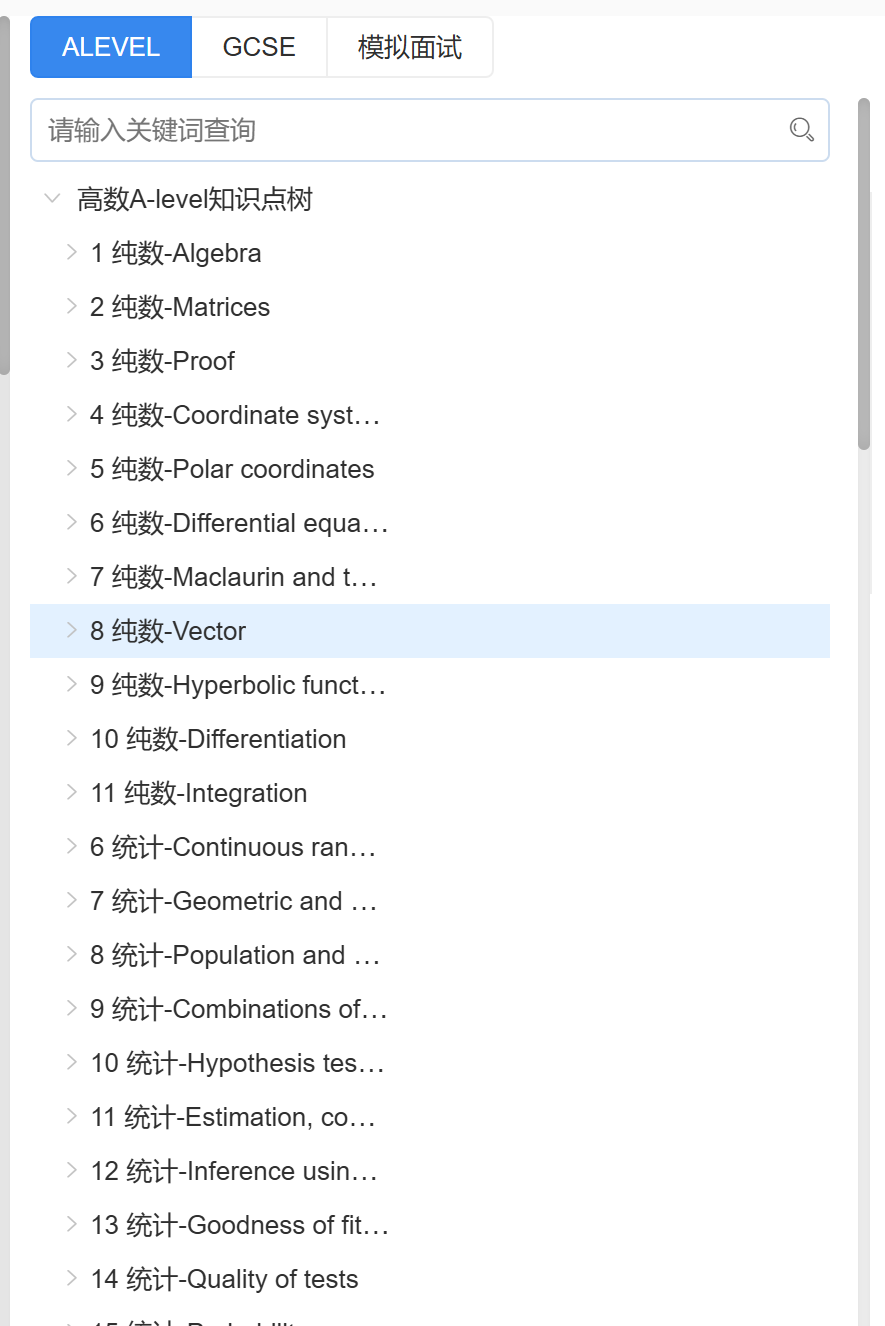Select the 7 纯数-Maclaurin tree item

(233, 577)
